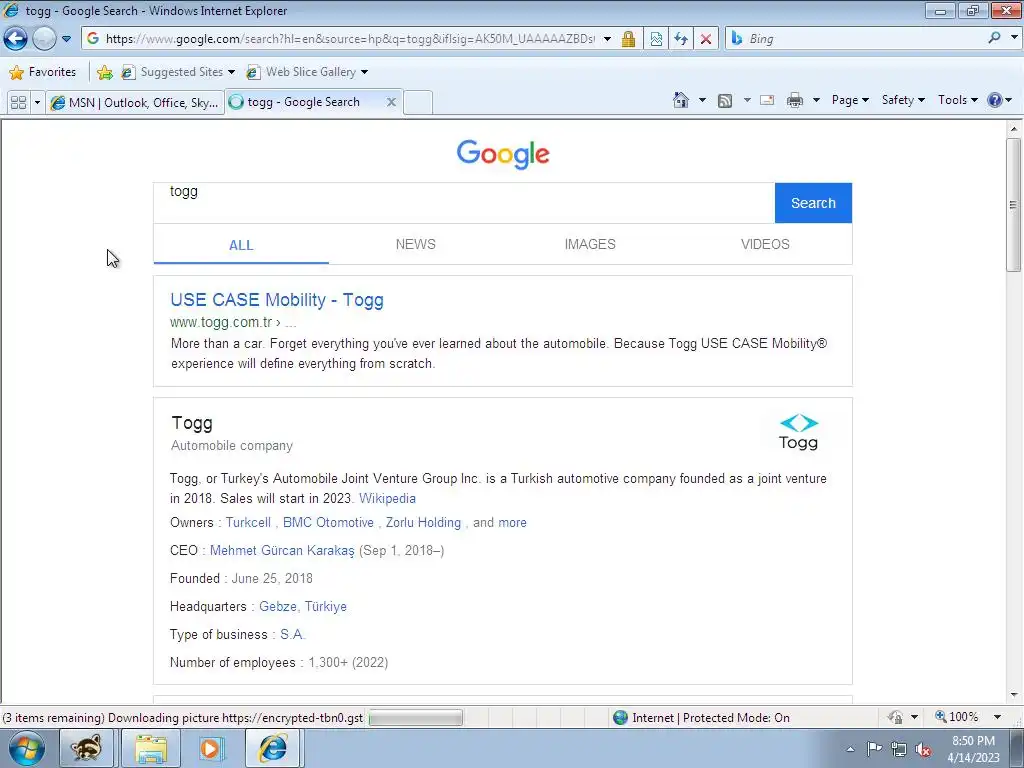Image resolution: width=1024 pixels, height=768 pixels.
Task: Open the BMC Otomotive link
Action: coord(328,522)
